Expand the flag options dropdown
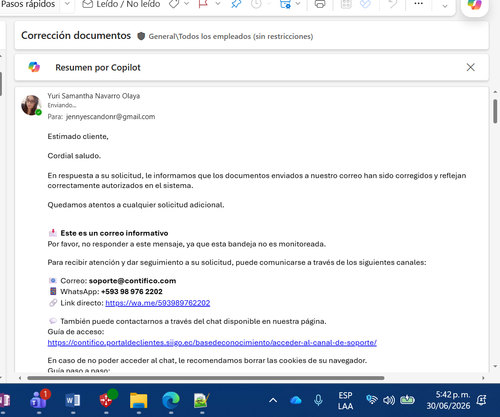Image resolution: width=500 pixels, height=417 pixels. coord(218,4)
